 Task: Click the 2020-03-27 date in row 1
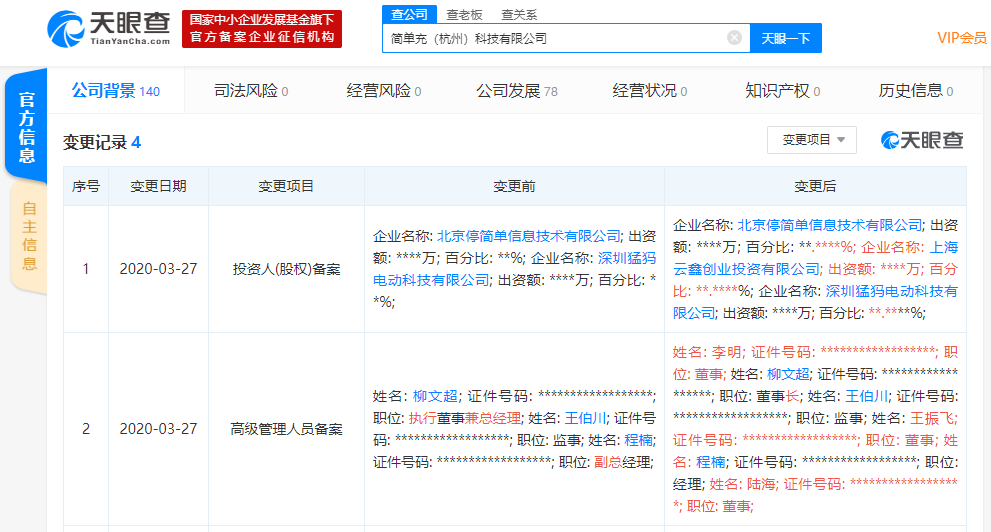pyautogui.click(x=159, y=269)
